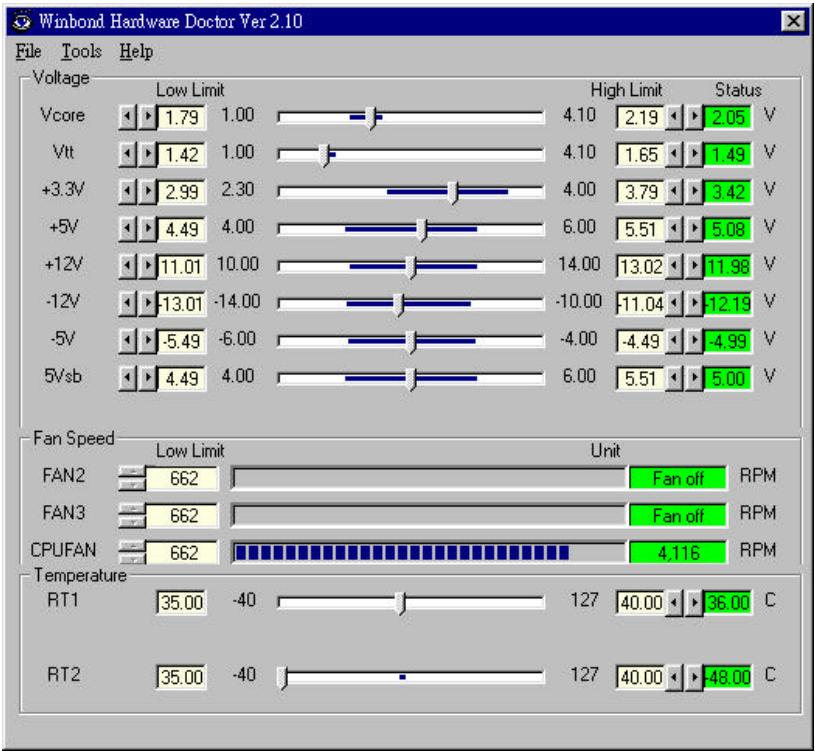Increase -5V high limit with right arrow
This screenshot has height=754, width=815.
point(694,341)
